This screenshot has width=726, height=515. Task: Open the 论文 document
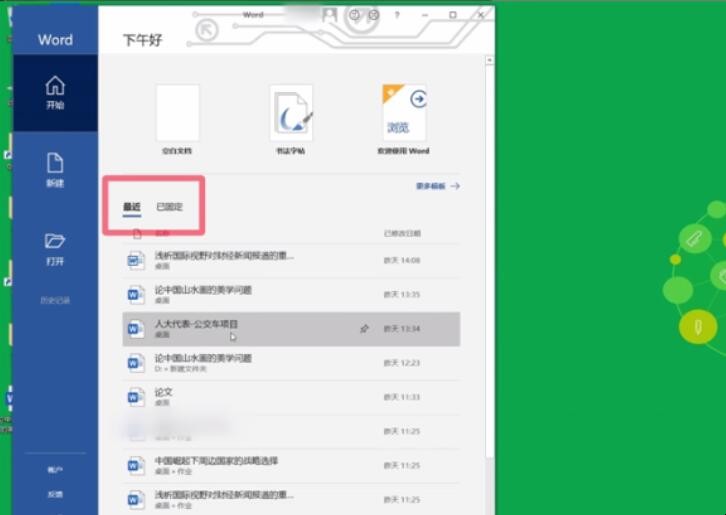pyautogui.click(x=291, y=397)
